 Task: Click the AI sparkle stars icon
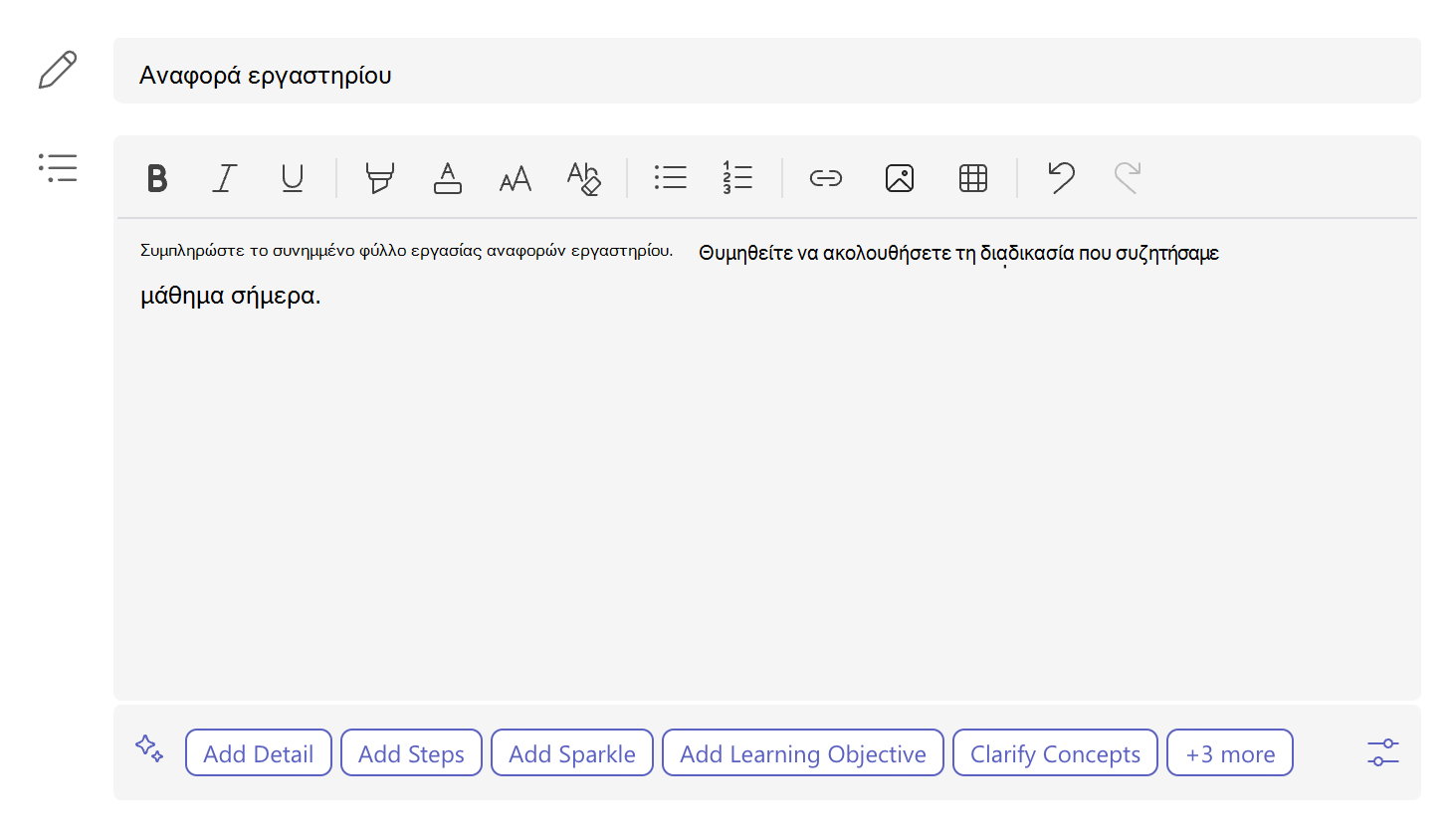click(149, 748)
